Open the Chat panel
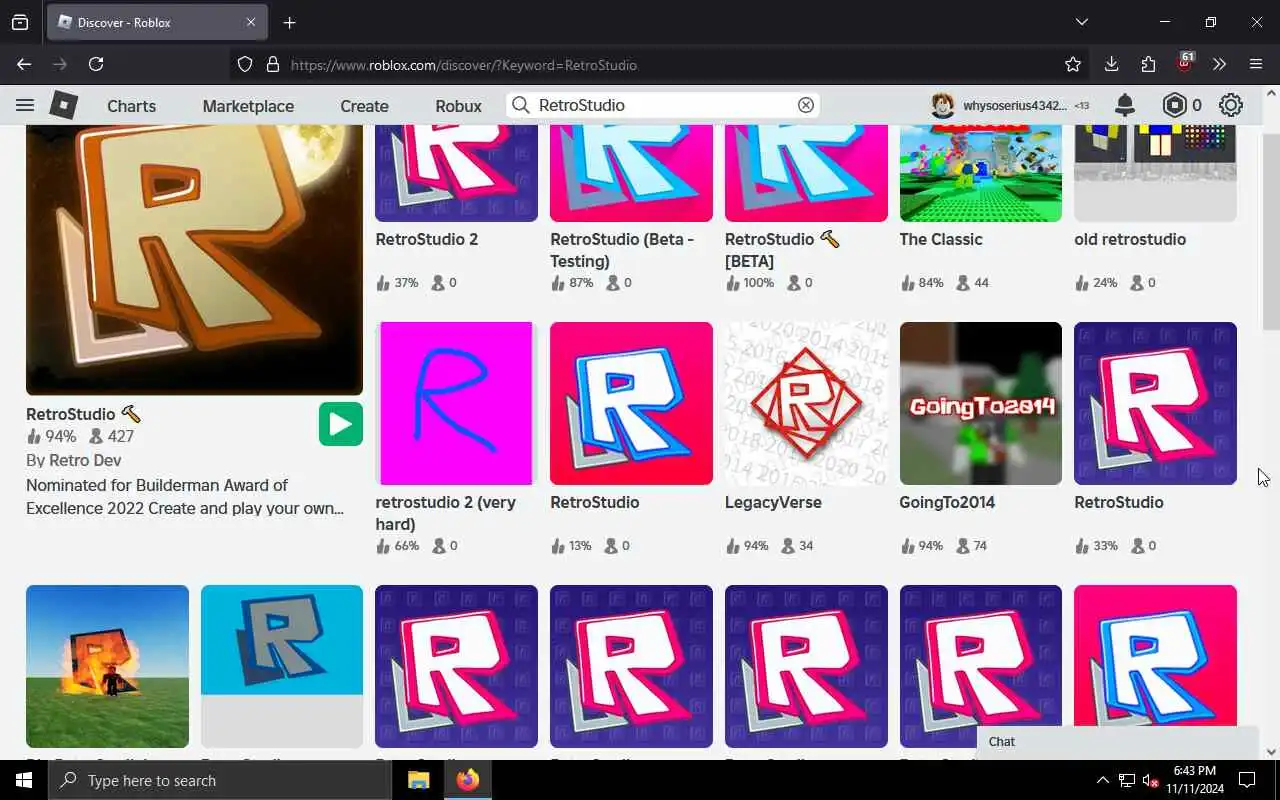This screenshot has height=800, width=1280. [1118, 742]
